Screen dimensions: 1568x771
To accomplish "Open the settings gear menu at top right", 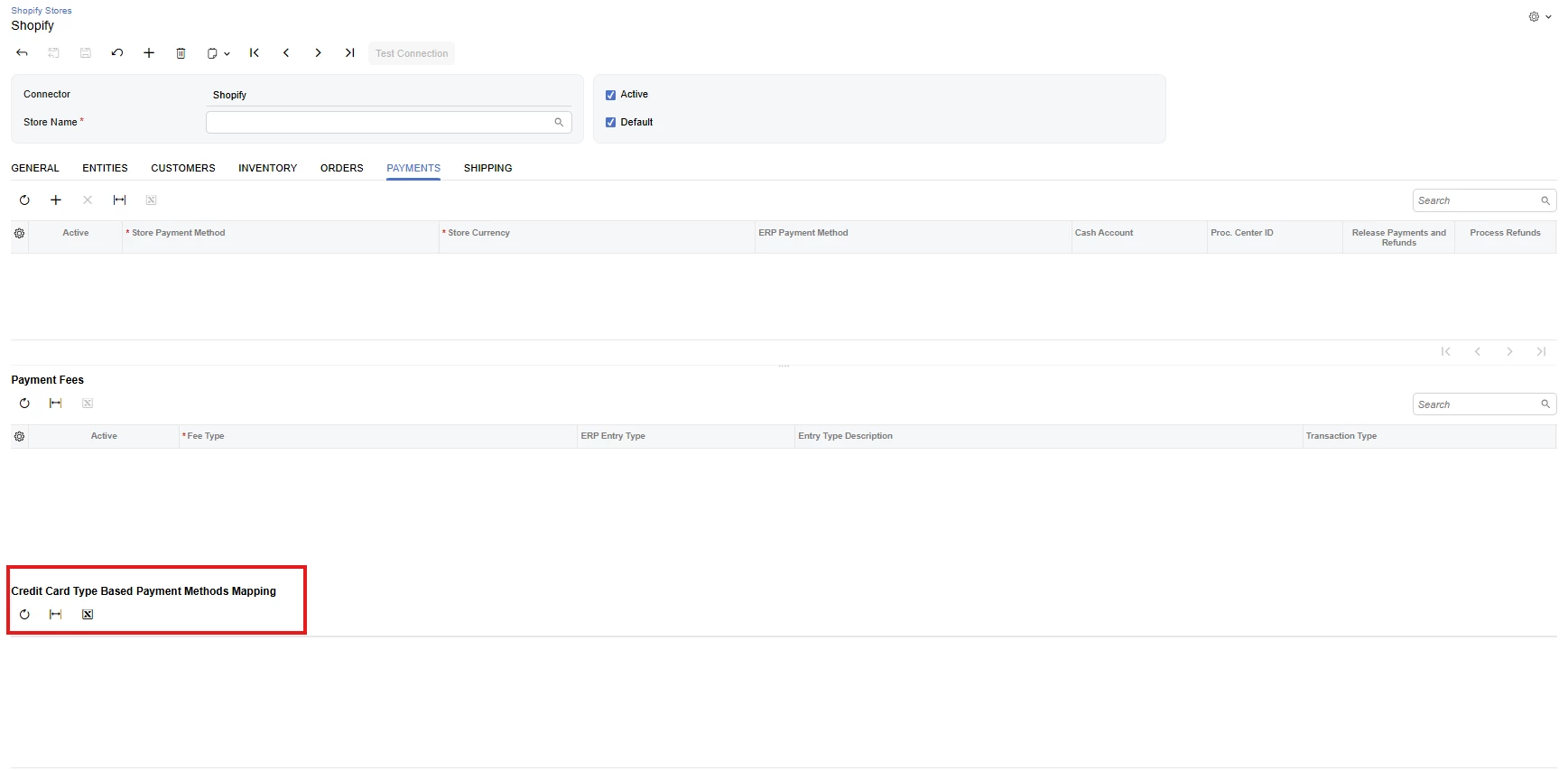I will pyautogui.click(x=1539, y=16).
